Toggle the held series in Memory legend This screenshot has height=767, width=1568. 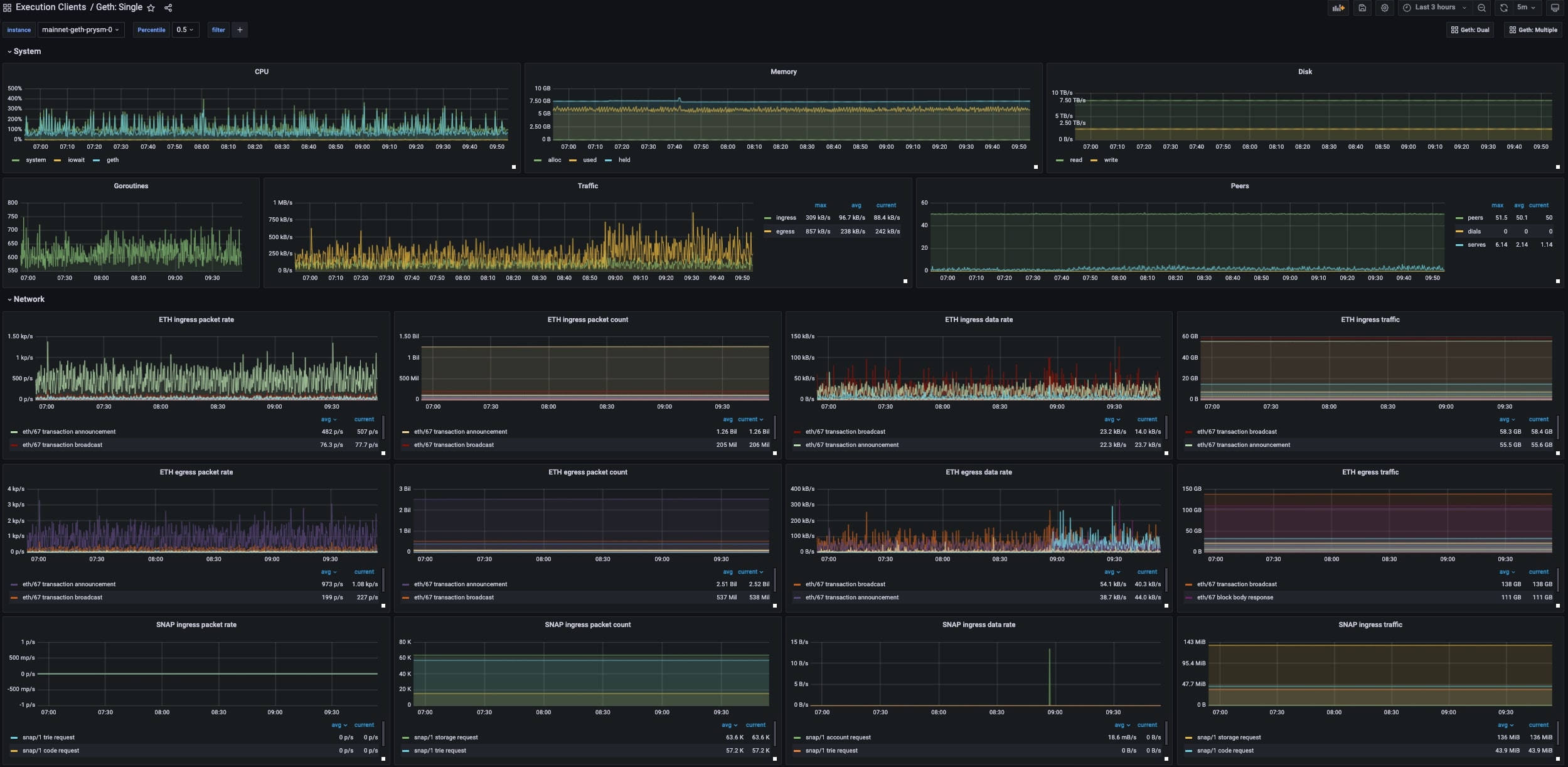coord(624,160)
